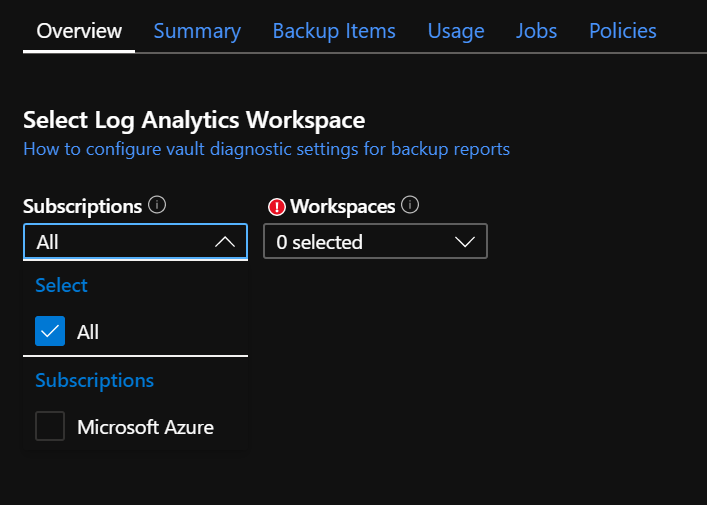Click the 'Select' group header in dropdown
707x505 pixels.
coord(62,285)
